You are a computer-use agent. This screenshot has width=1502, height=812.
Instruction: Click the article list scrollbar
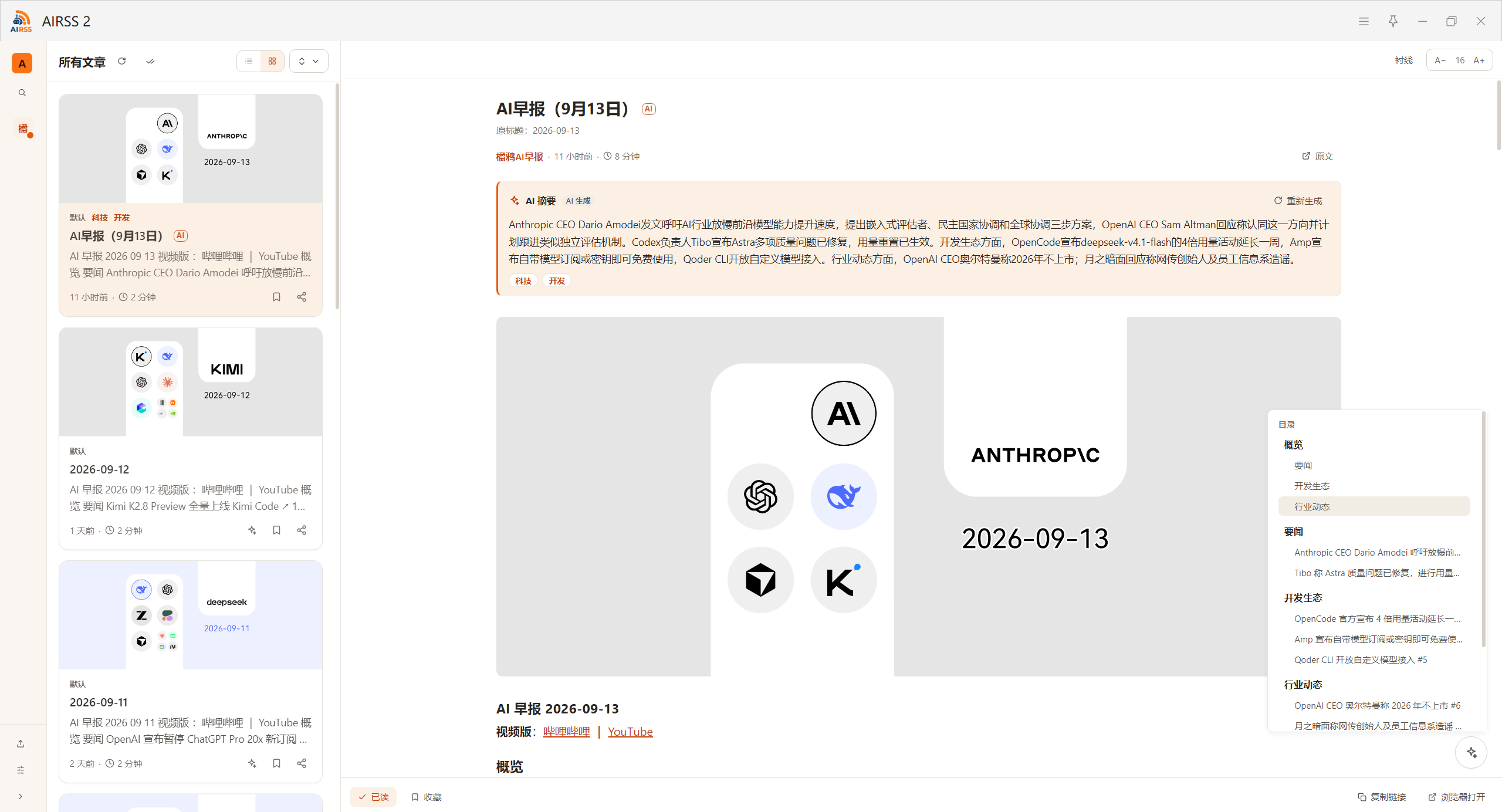[337, 196]
